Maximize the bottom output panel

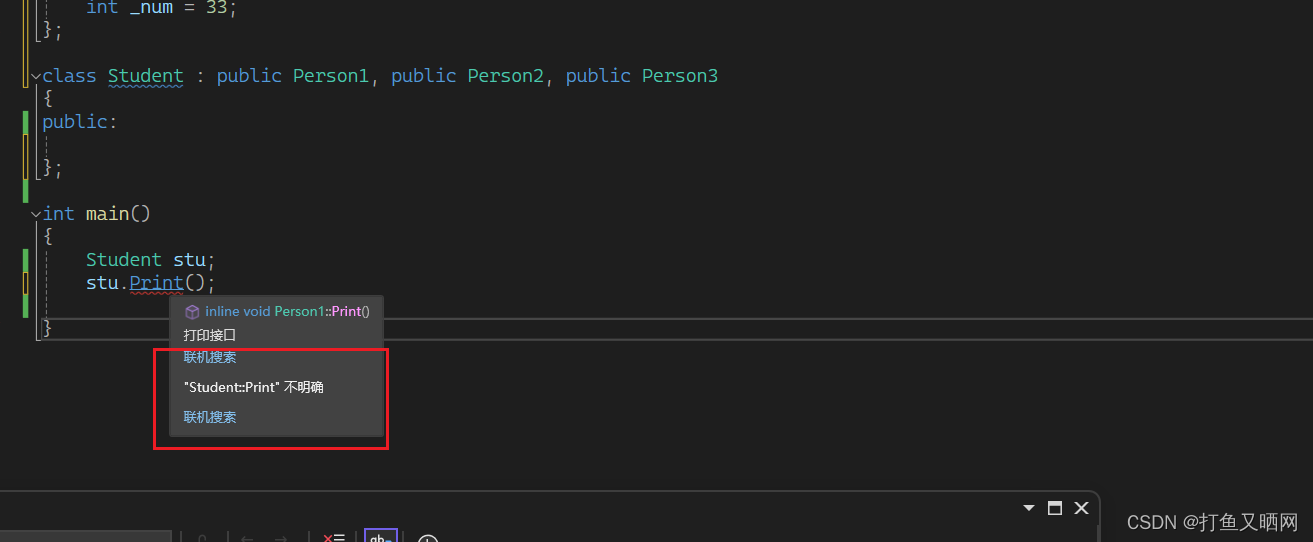(x=1054, y=508)
